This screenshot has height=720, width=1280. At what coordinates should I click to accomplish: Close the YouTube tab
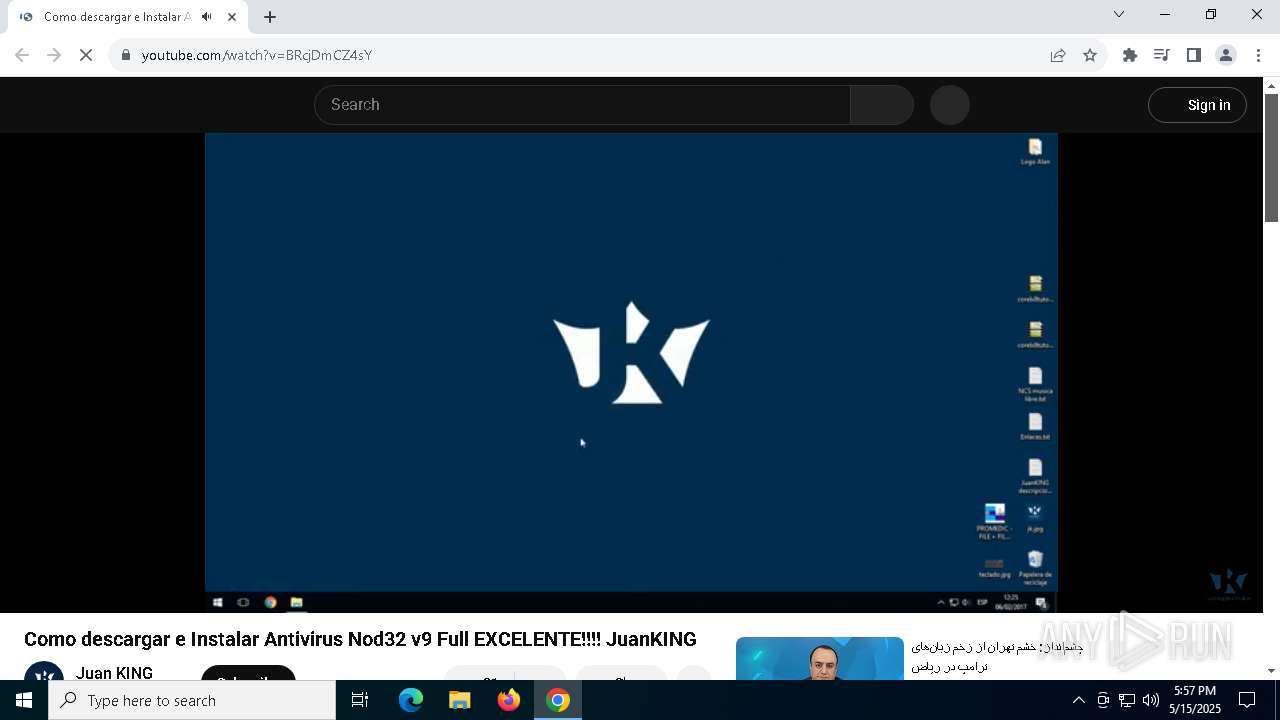click(x=232, y=17)
